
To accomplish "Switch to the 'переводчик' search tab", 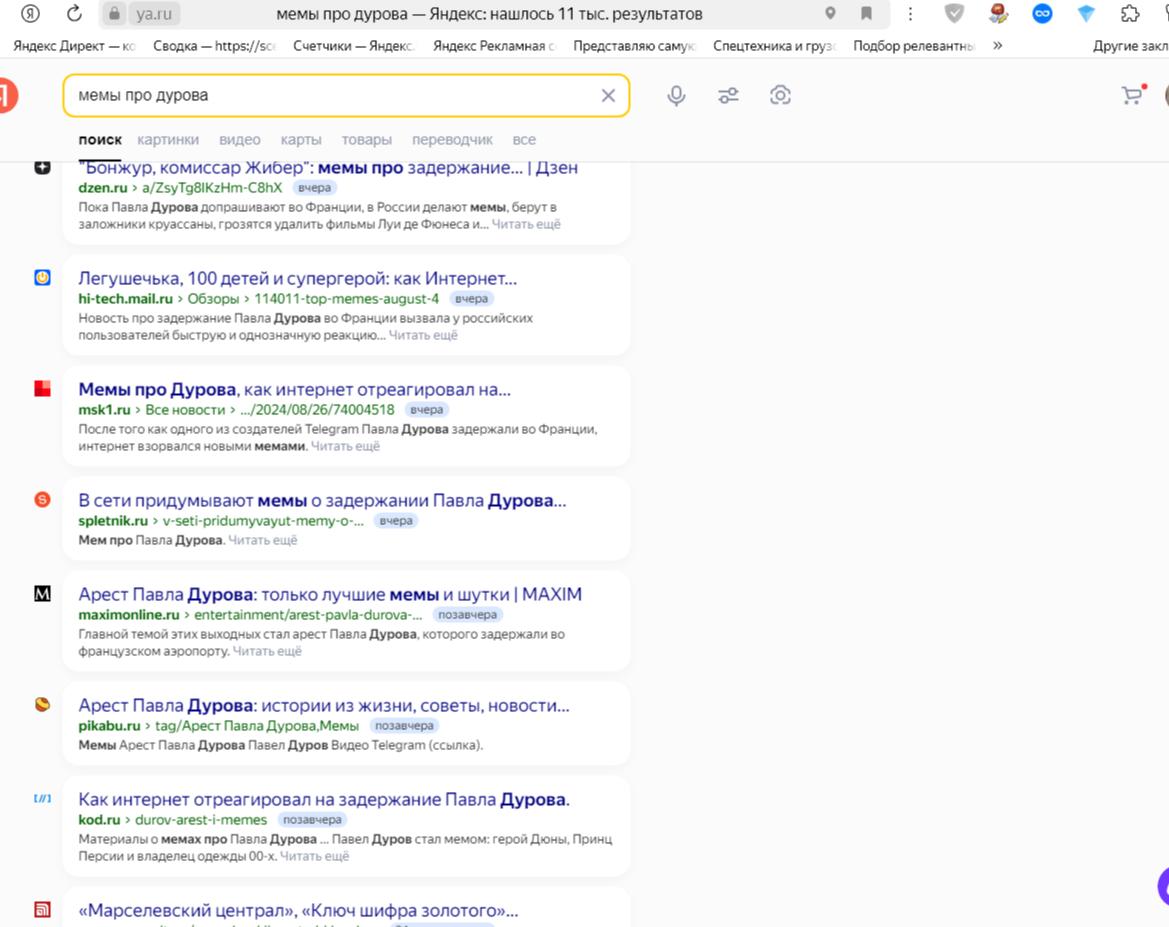I will [x=452, y=139].
